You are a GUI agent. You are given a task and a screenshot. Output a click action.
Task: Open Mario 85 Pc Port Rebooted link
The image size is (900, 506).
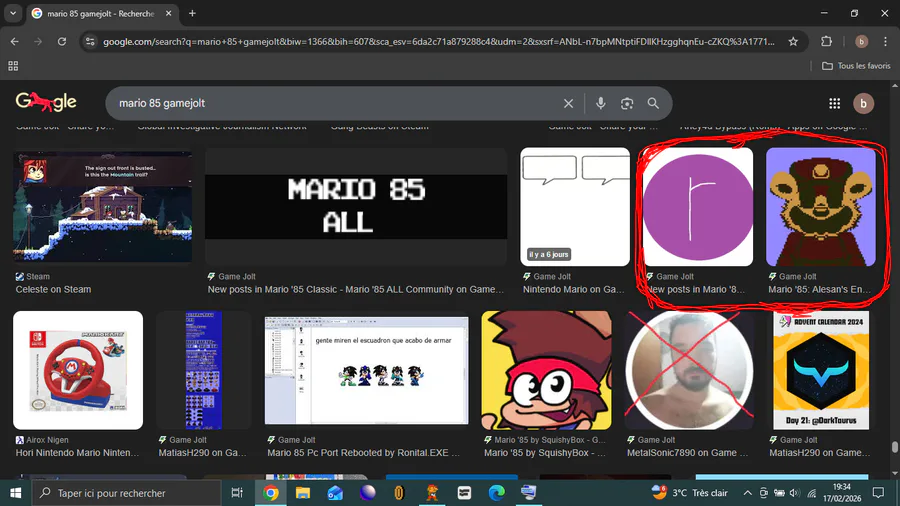click(363, 453)
